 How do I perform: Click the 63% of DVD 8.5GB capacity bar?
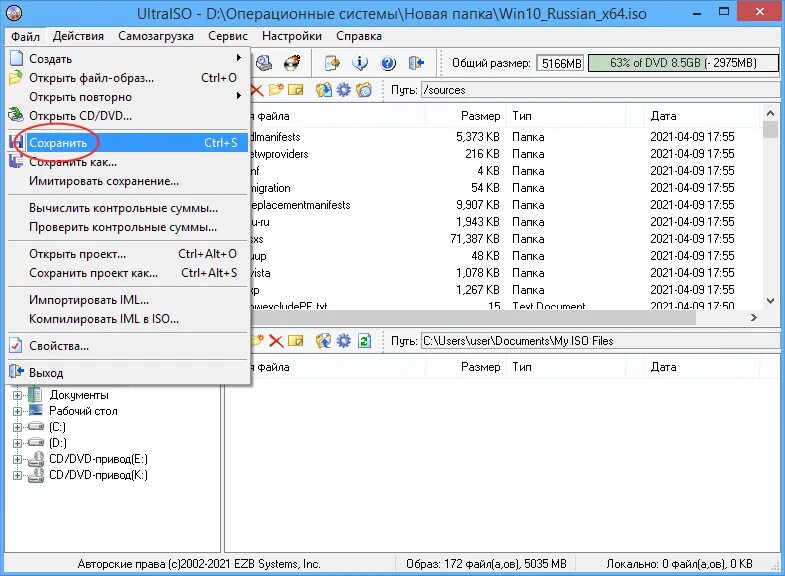683,63
